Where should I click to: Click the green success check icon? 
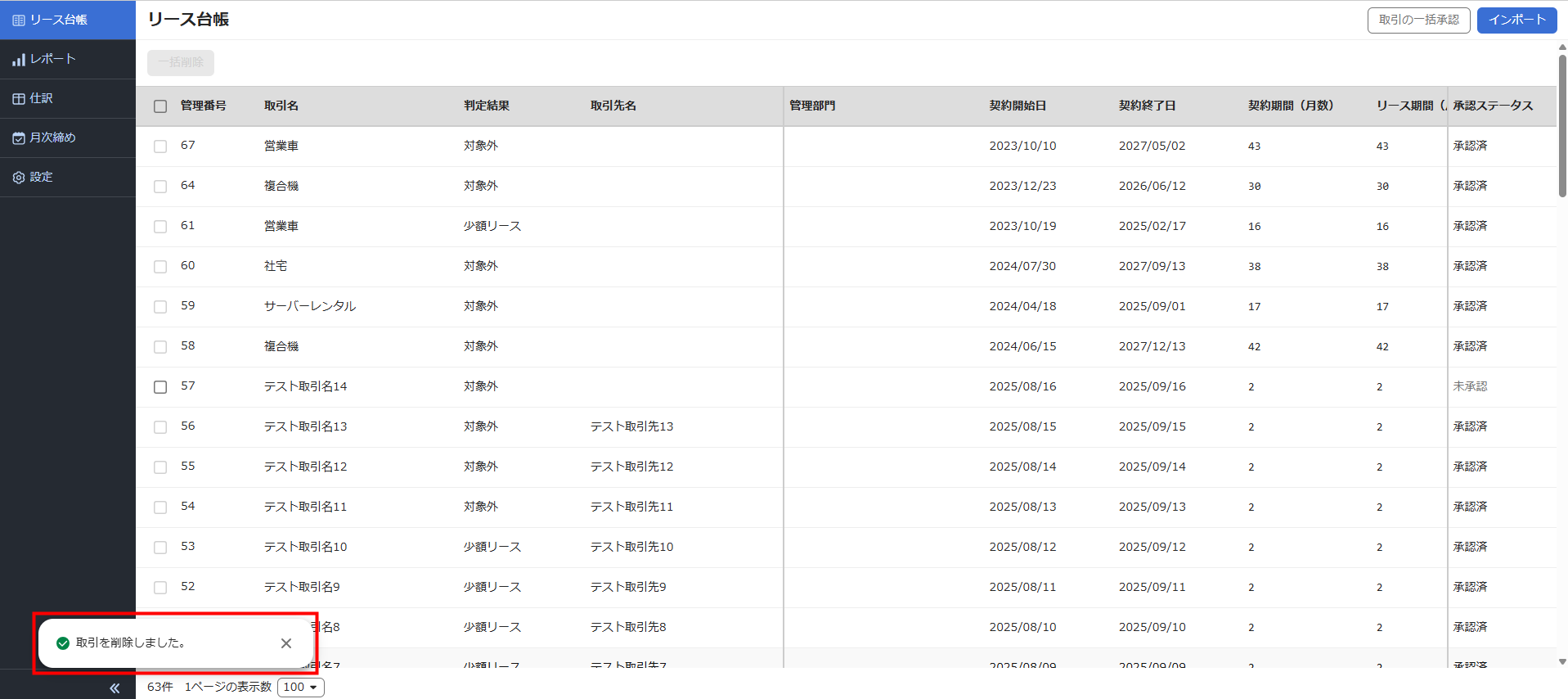click(63, 643)
